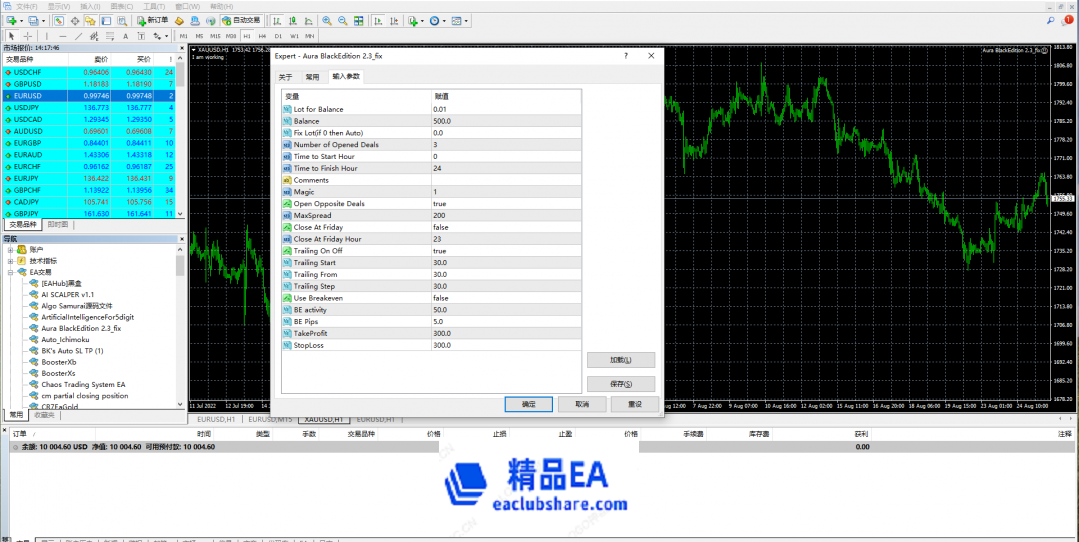Open the templates dropdown arrow

point(466,21)
